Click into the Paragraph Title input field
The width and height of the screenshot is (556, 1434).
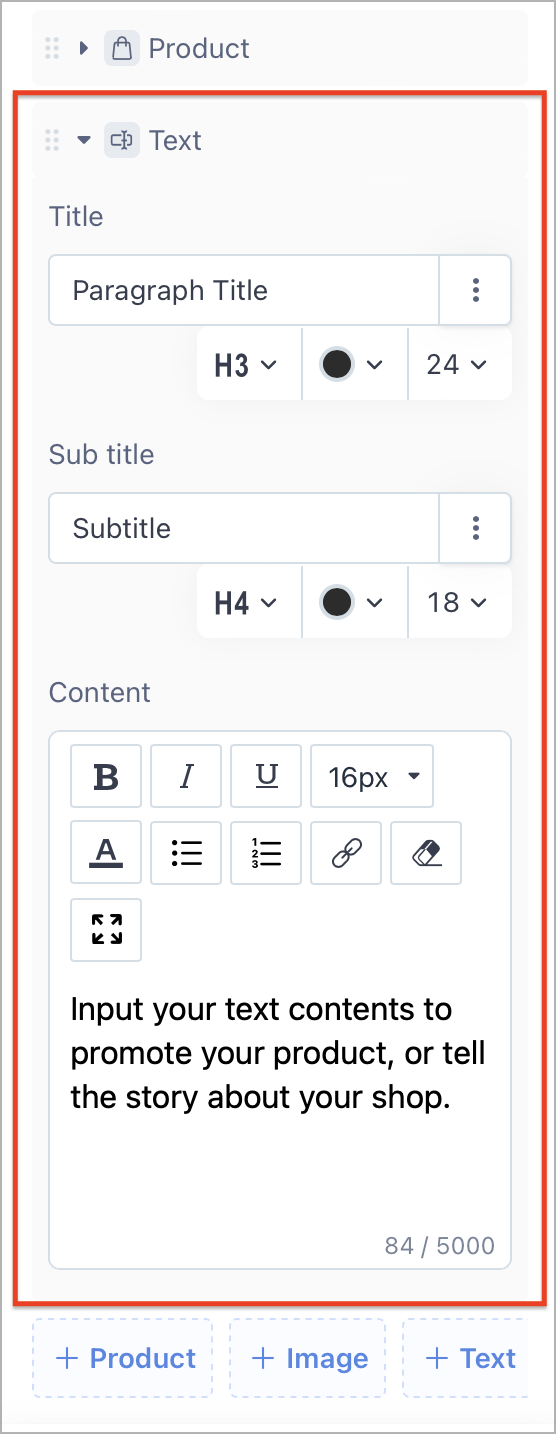tap(244, 290)
